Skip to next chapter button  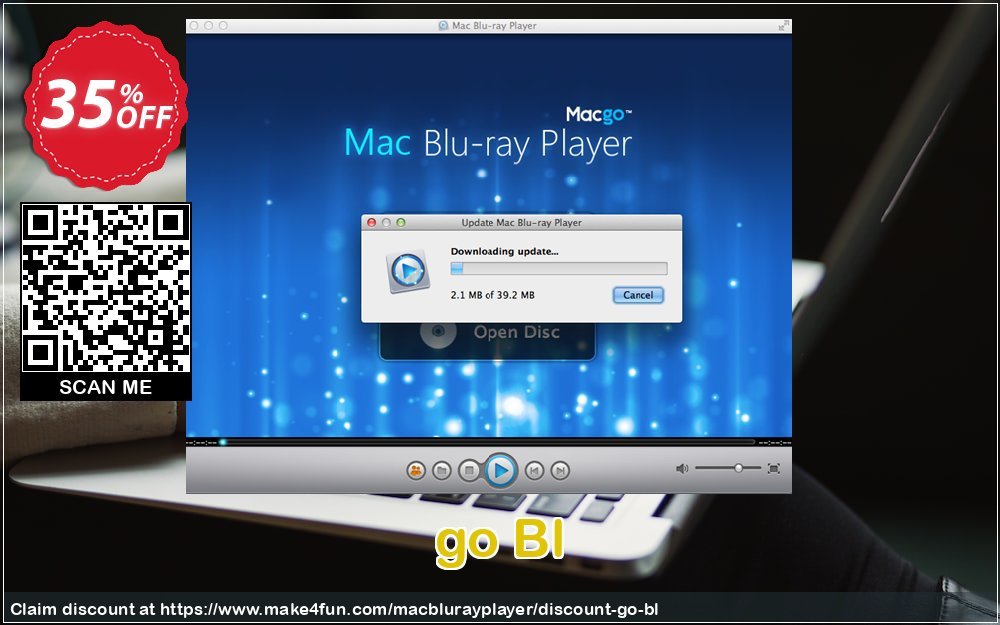coord(560,471)
